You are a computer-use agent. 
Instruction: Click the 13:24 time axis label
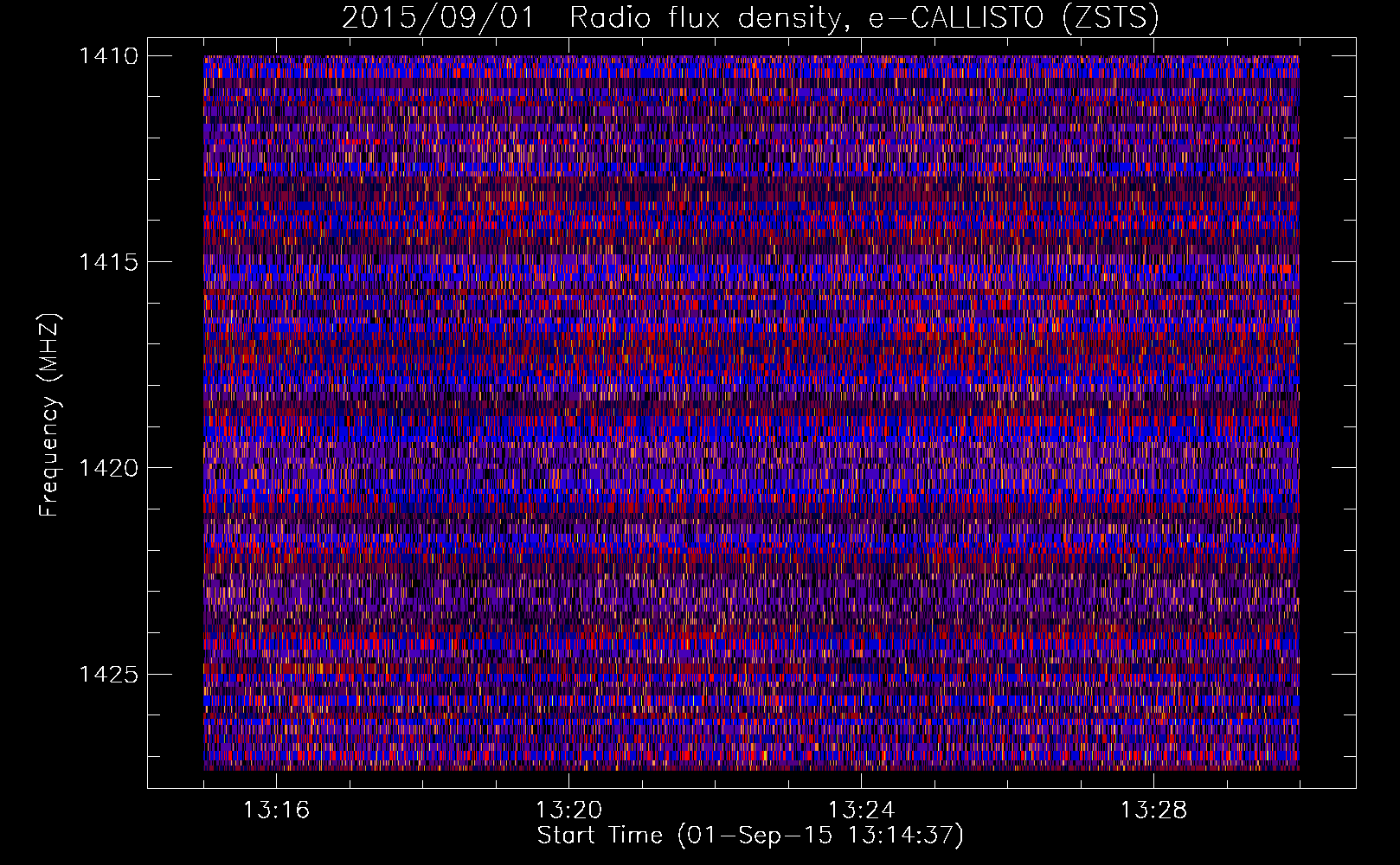click(x=861, y=811)
